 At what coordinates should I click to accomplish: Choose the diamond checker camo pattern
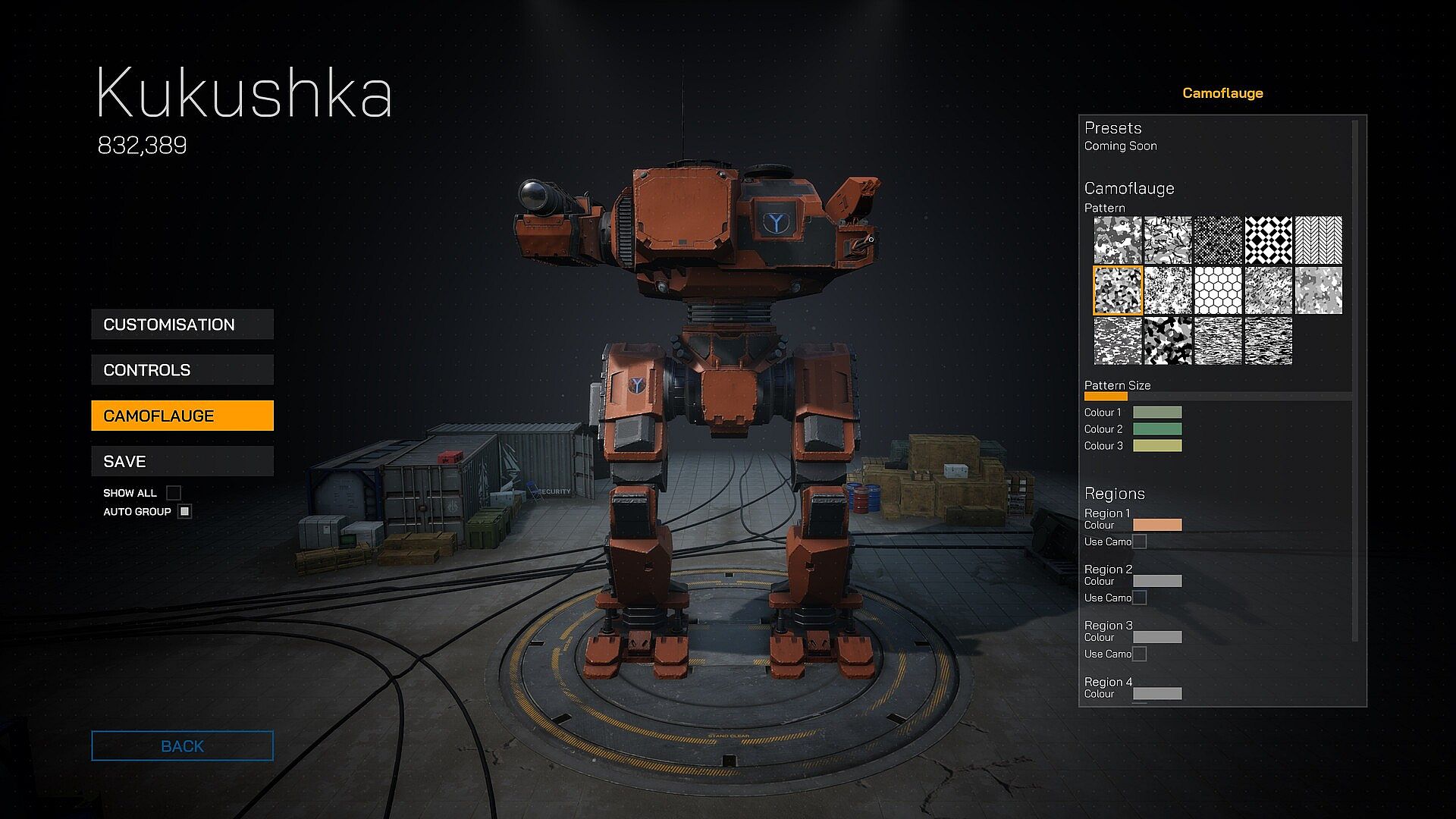(1268, 240)
